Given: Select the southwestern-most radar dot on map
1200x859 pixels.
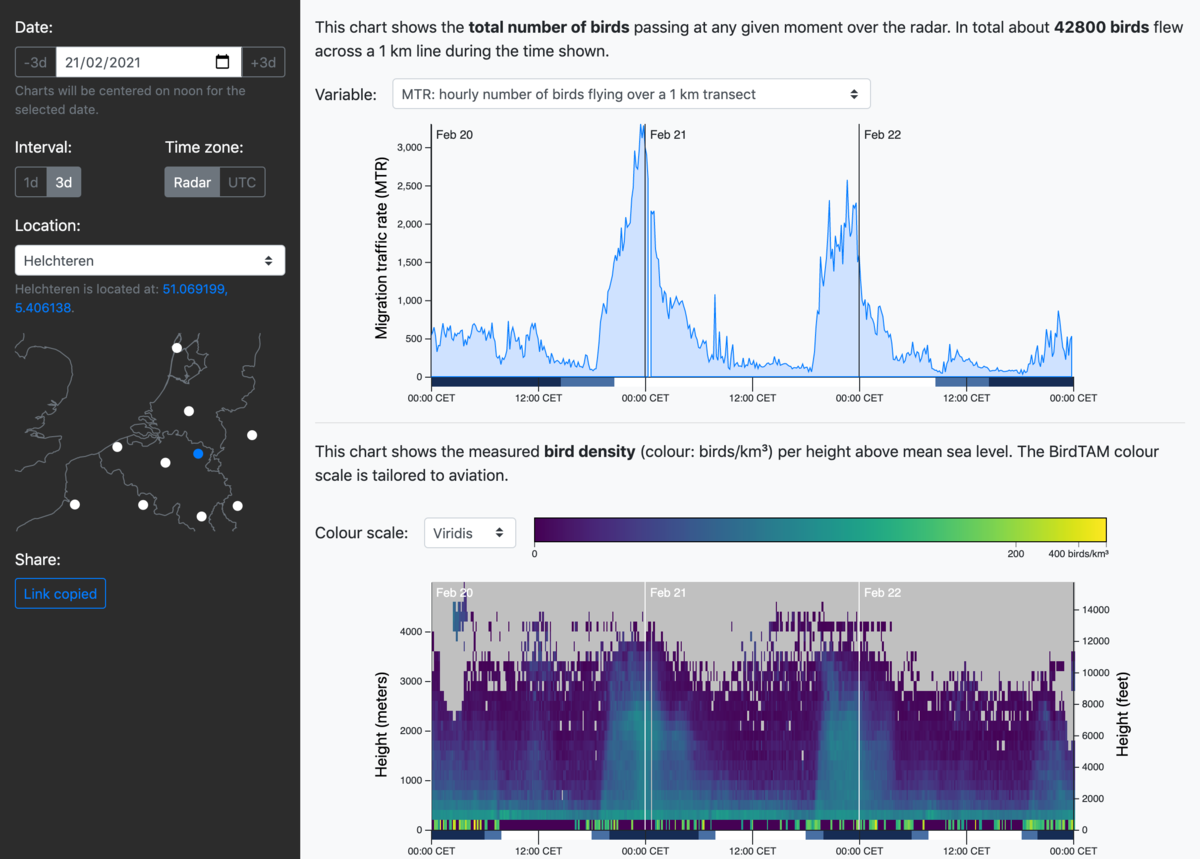Looking at the screenshot, I should (75, 504).
